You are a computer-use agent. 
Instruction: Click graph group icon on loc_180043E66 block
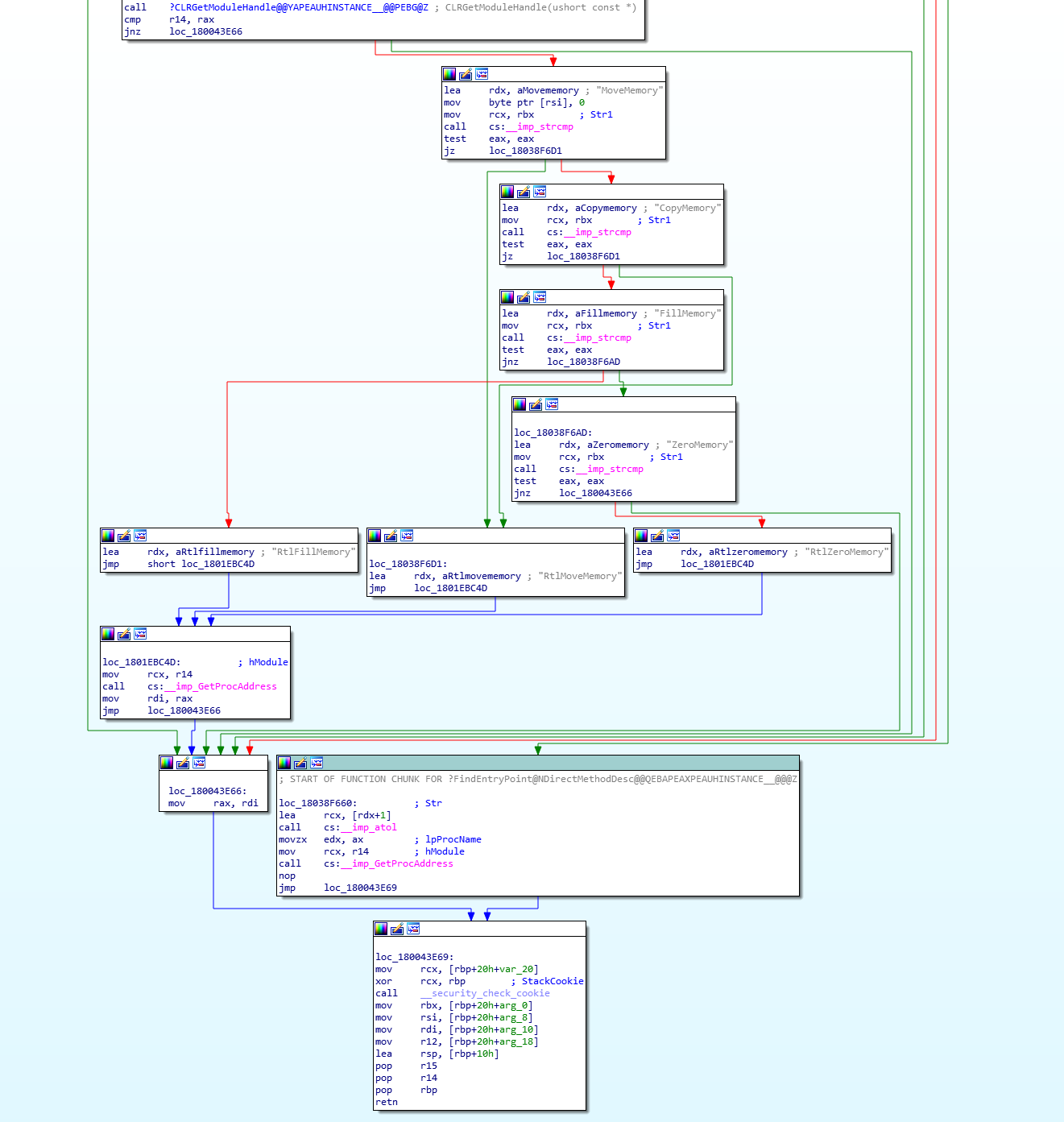pos(199,763)
